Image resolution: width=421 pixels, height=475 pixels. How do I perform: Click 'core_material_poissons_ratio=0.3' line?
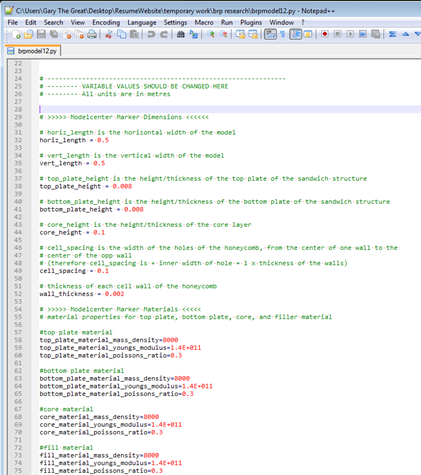pyautogui.click(x=101, y=432)
